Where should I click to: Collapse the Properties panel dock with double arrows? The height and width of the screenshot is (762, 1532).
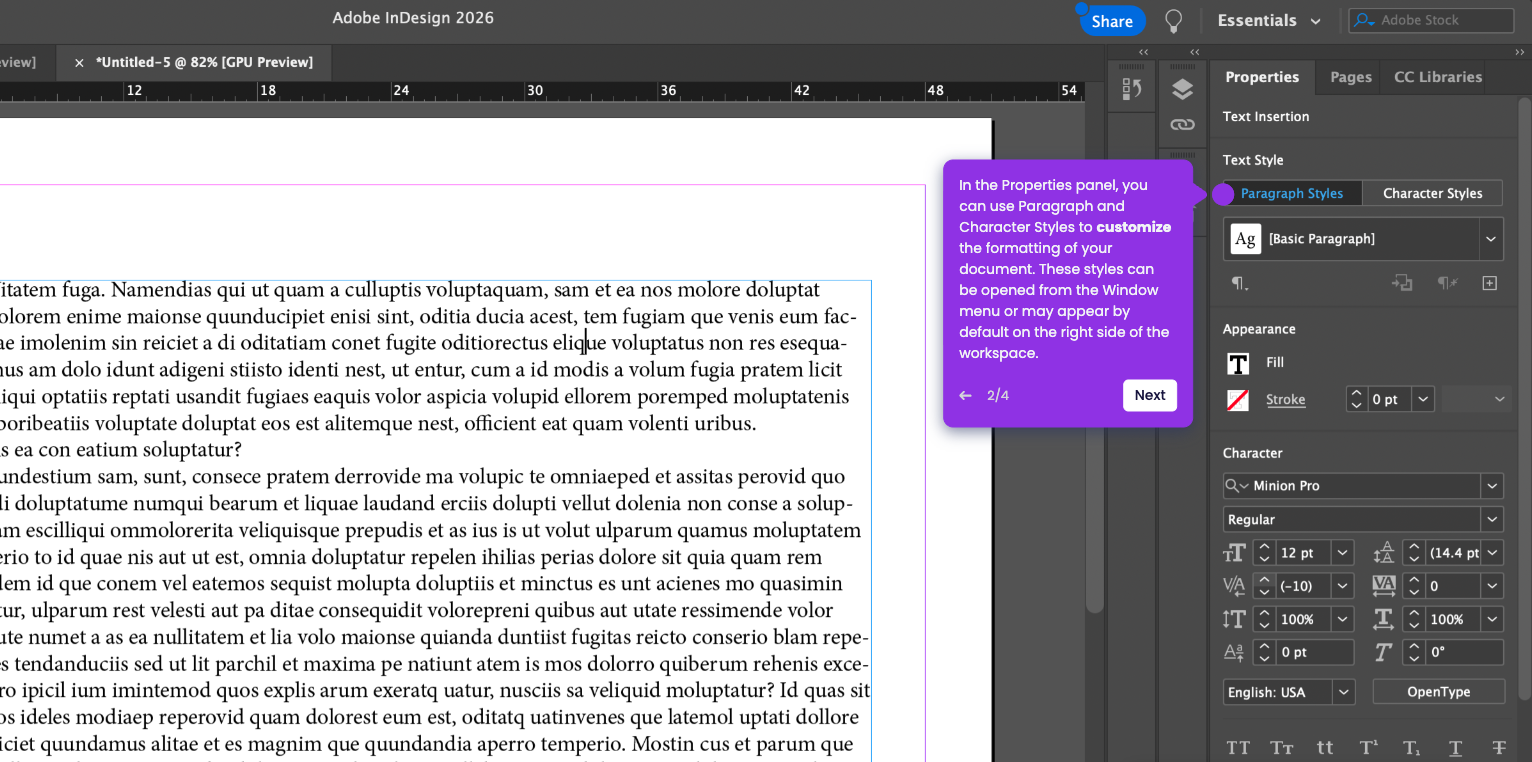1520,52
